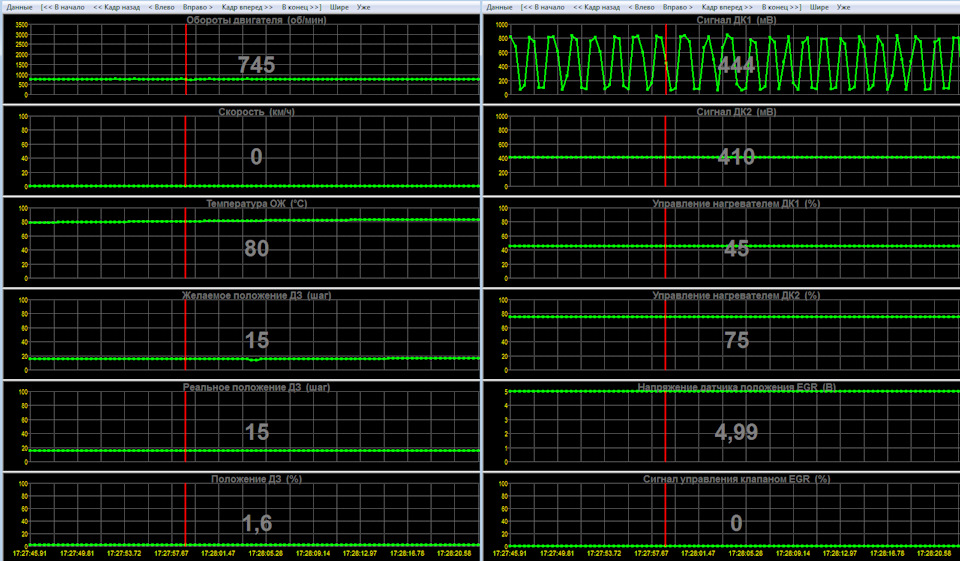Click the ДК1 heater control value 45
Viewport: 960px width, 561px height.
(x=737, y=248)
